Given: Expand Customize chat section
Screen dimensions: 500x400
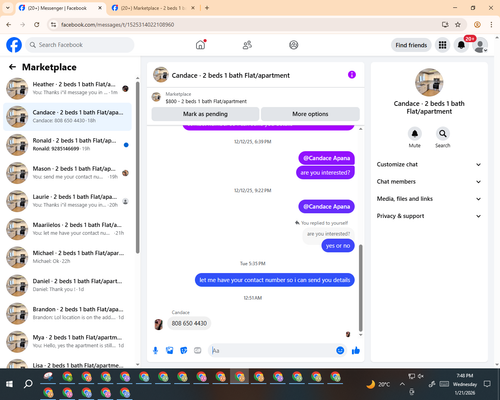Looking at the screenshot, I should [x=429, y=164].
